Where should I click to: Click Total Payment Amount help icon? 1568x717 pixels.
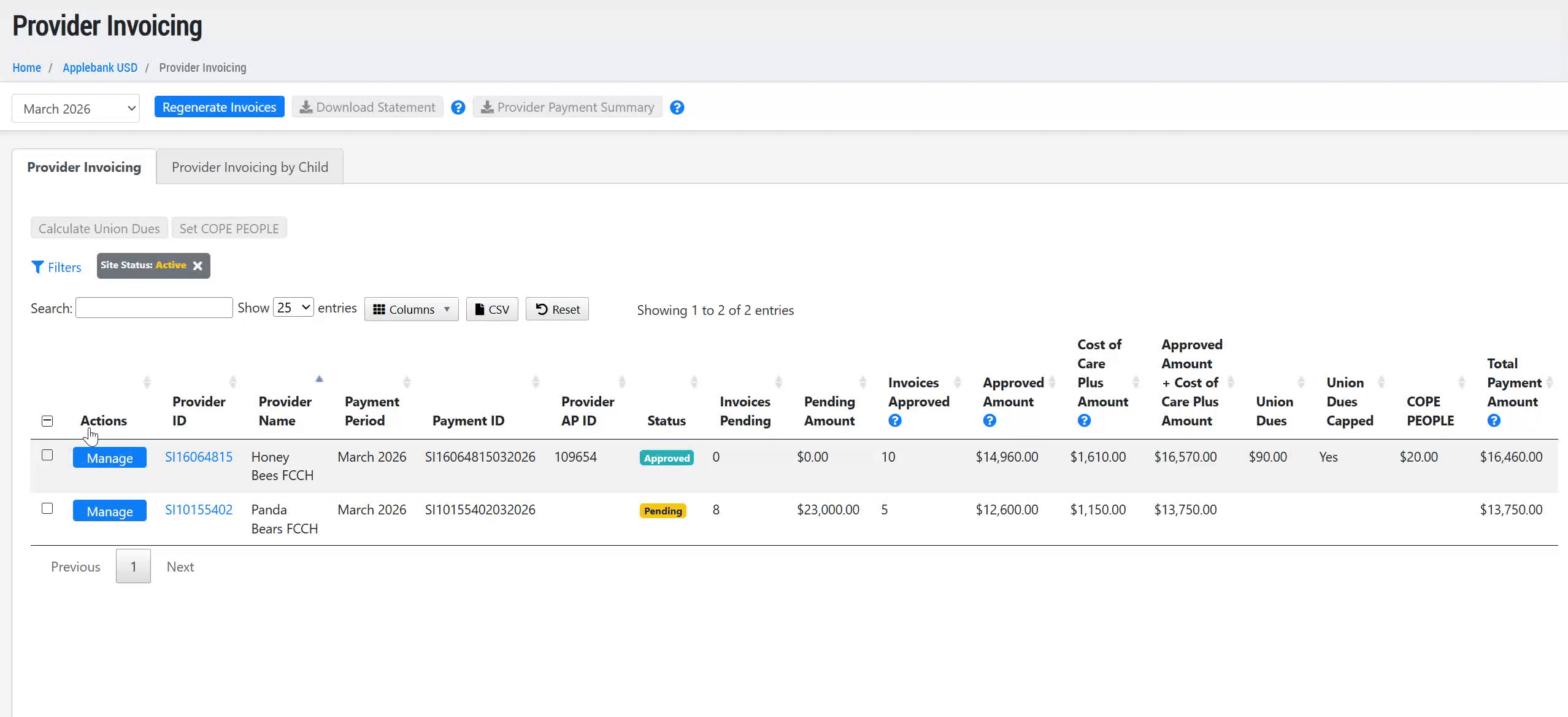point(1494,421)
